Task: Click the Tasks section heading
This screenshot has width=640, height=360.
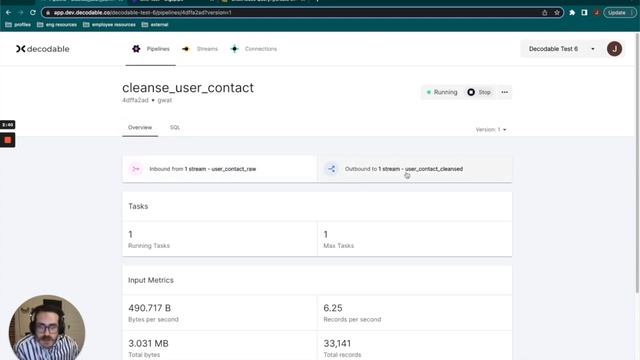Action: point(138,207)
